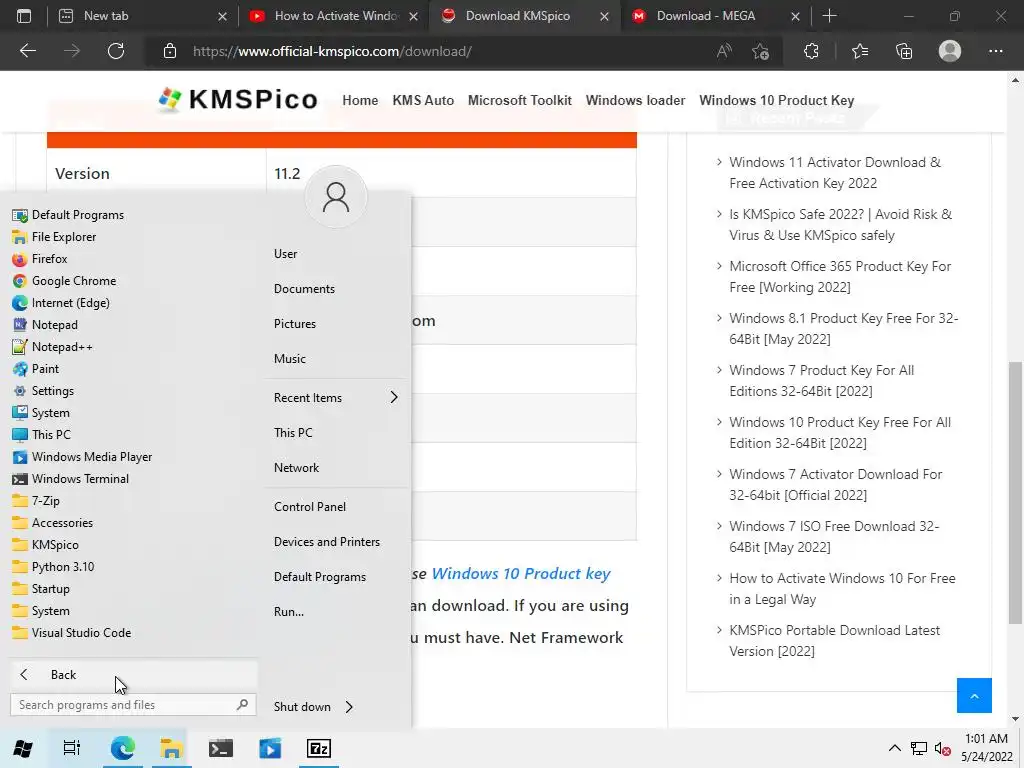
Task: Open the browser profile avatar
Action: click(950, 51)
